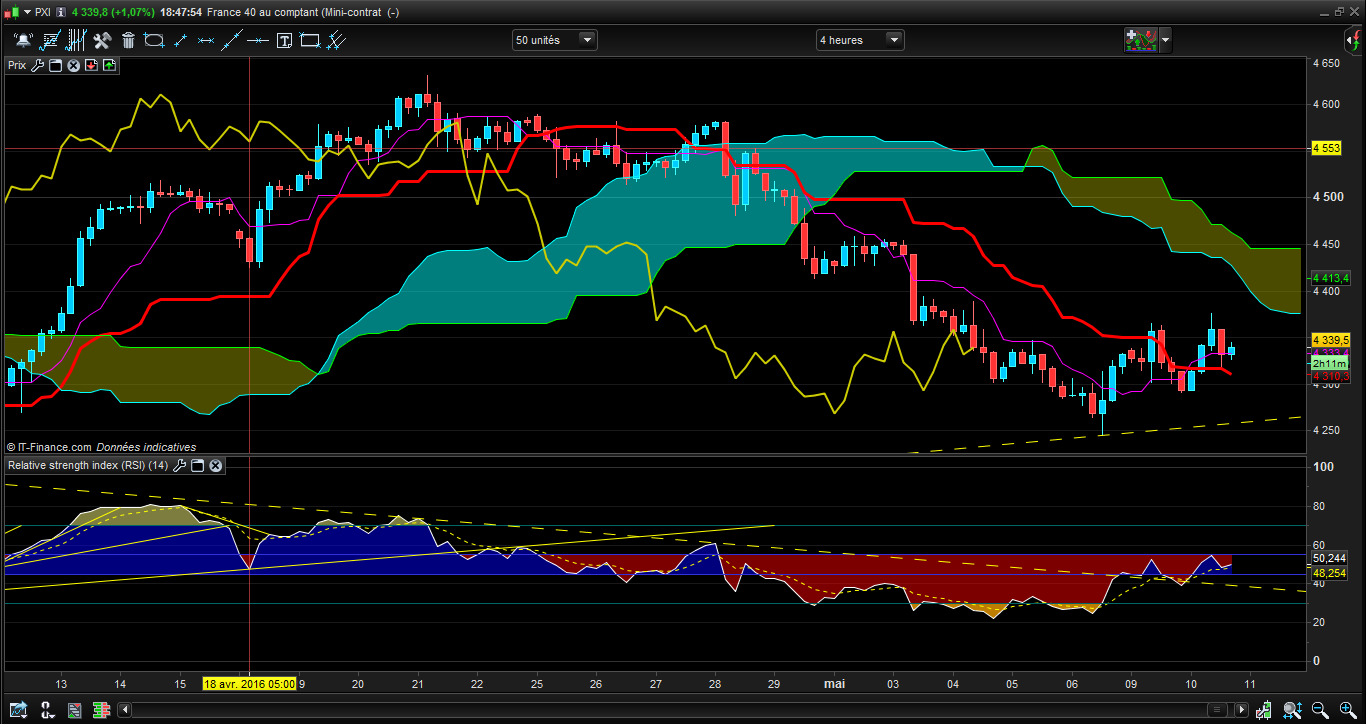Click the green up-arrow icon in Prix panel
This screenshot has height=724, width=1366.
(x=109, y=65)
